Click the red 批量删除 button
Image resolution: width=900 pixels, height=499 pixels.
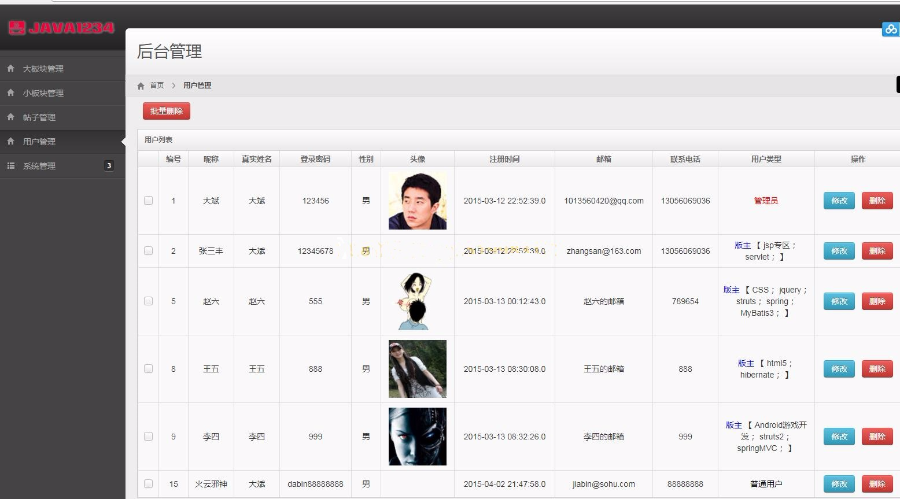[x=166, y=111]
